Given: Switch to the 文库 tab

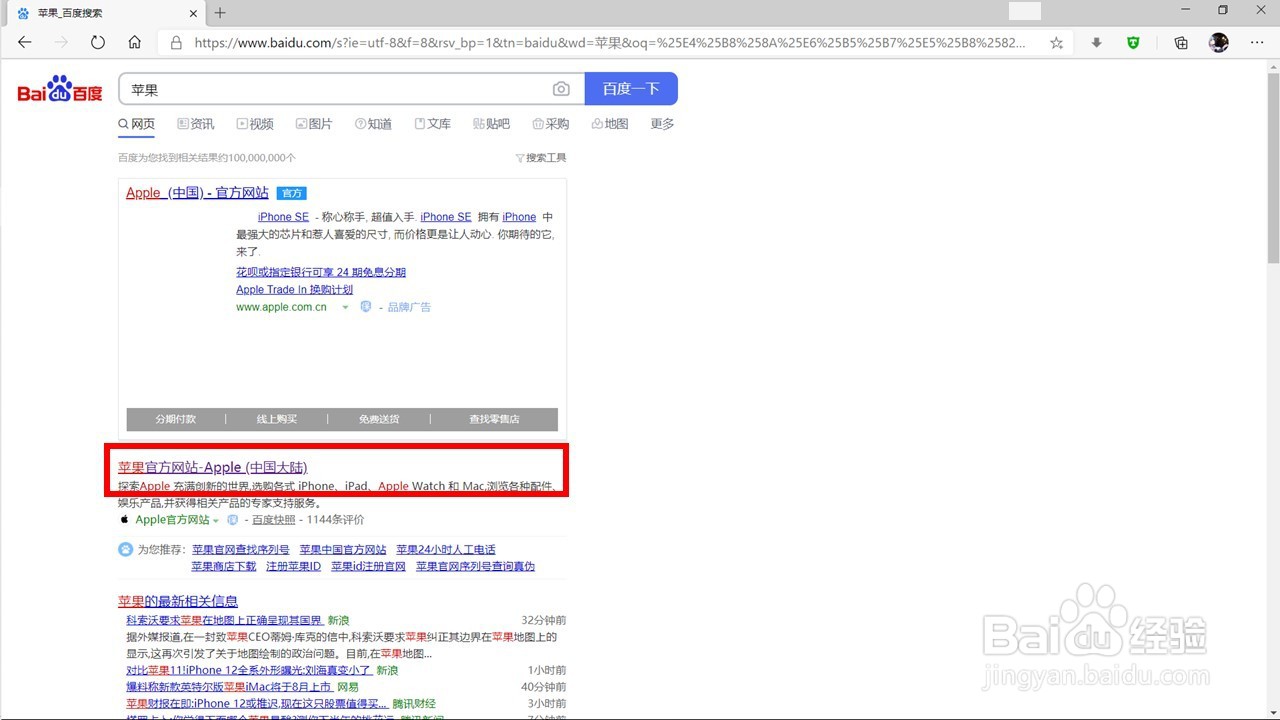Looking at the screenshot, I should (432, 124).
